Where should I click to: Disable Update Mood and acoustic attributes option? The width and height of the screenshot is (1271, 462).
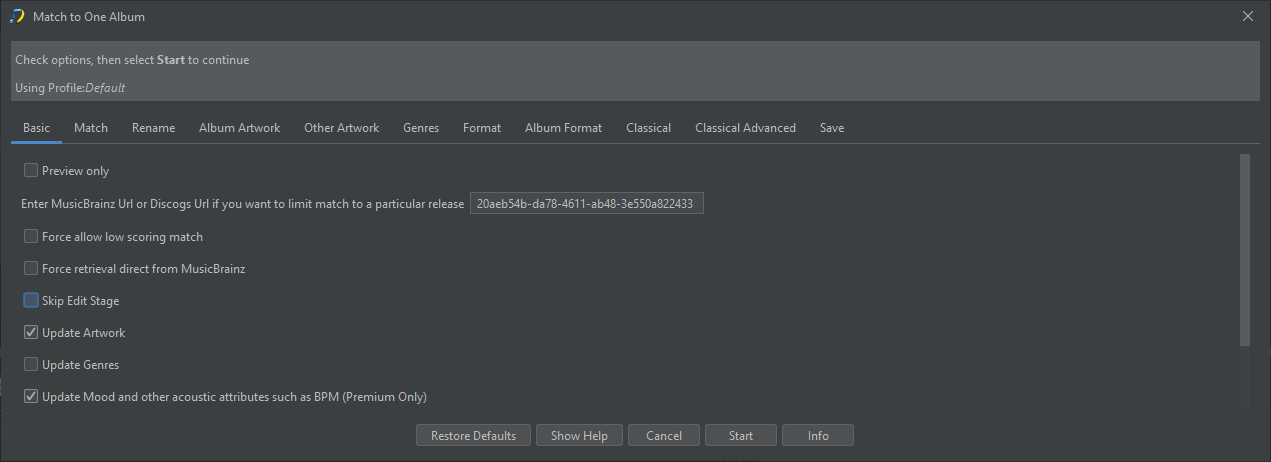click(x=31, y=397)
